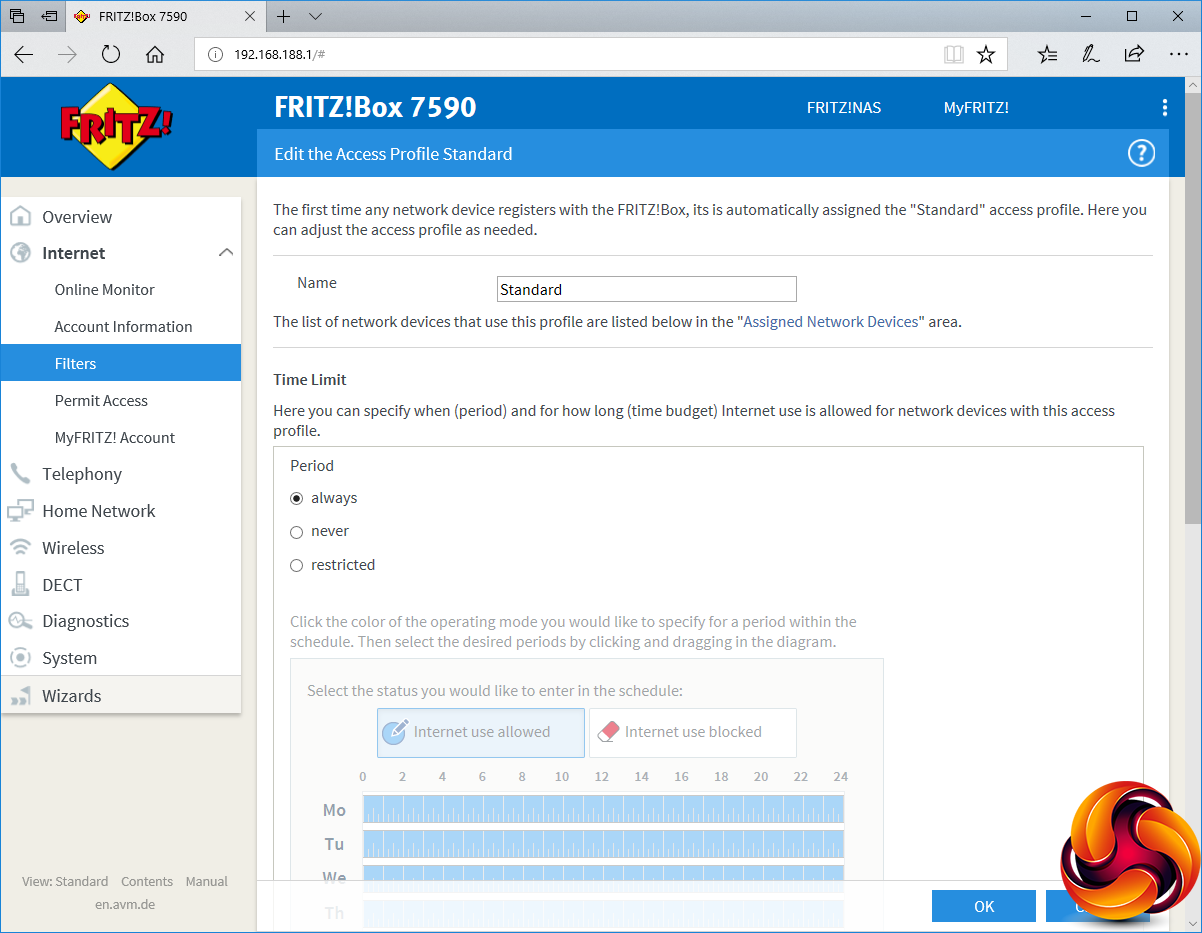Viewport: 1202px width, 933px height.
Task: Click the FRITZ! logo
Action: 117,125
